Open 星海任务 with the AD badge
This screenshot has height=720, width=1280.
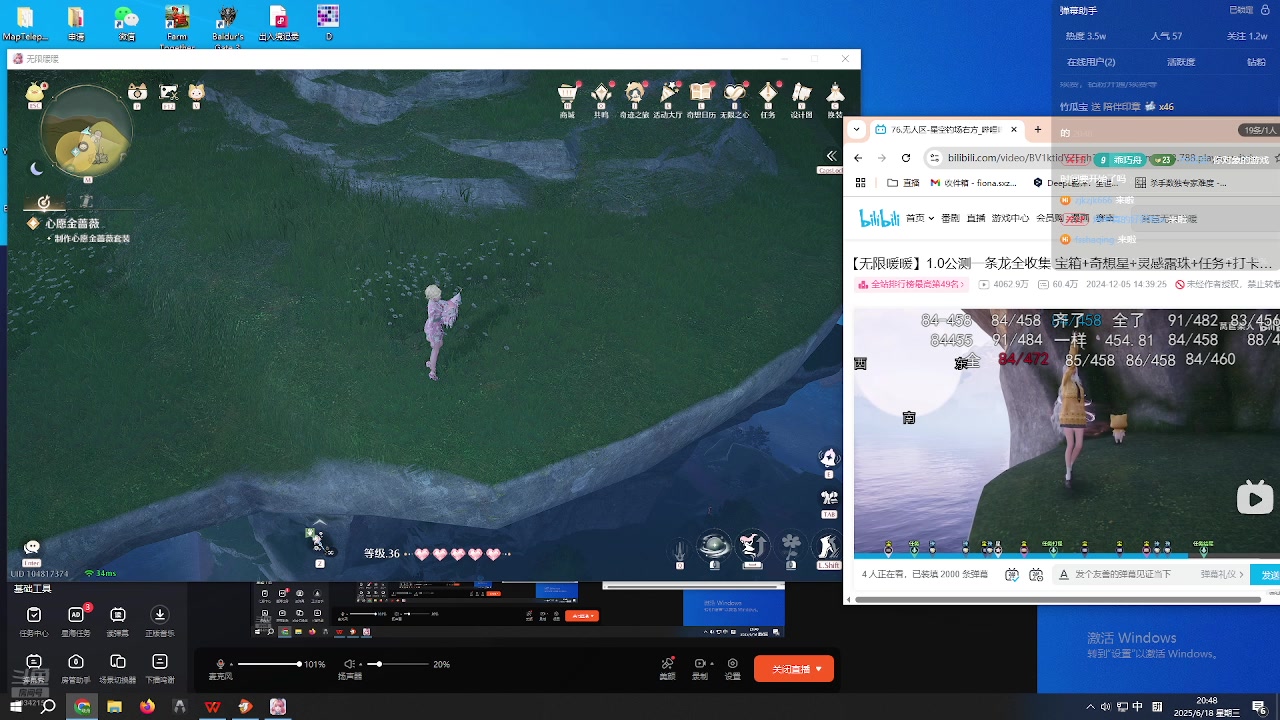(76, 620)
